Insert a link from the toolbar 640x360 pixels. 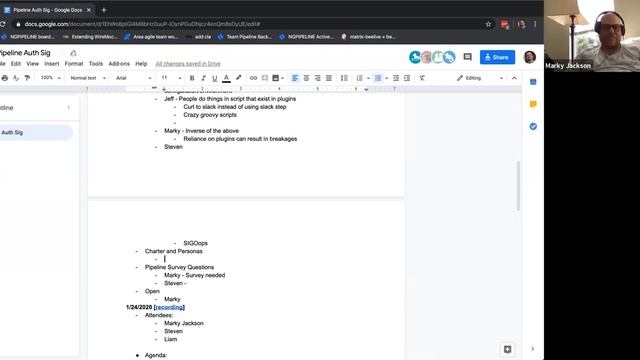[x=253, y=78]
